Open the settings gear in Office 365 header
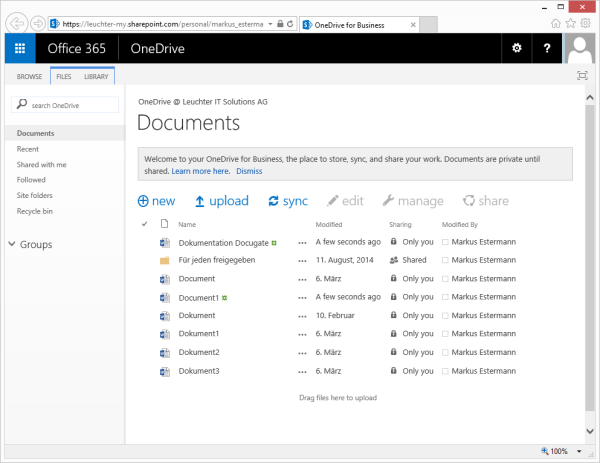Screen dimensions: 600x463 click(x=517, y=48)
